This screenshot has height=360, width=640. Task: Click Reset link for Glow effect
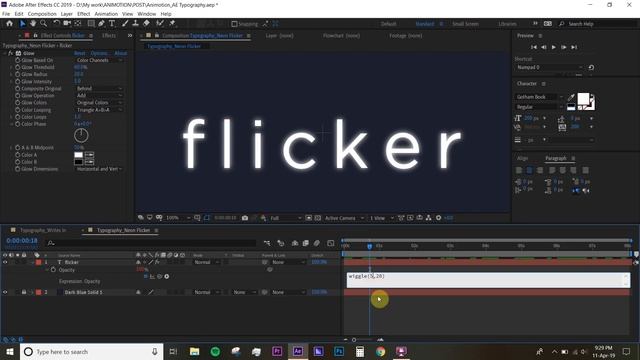[80, 53]
